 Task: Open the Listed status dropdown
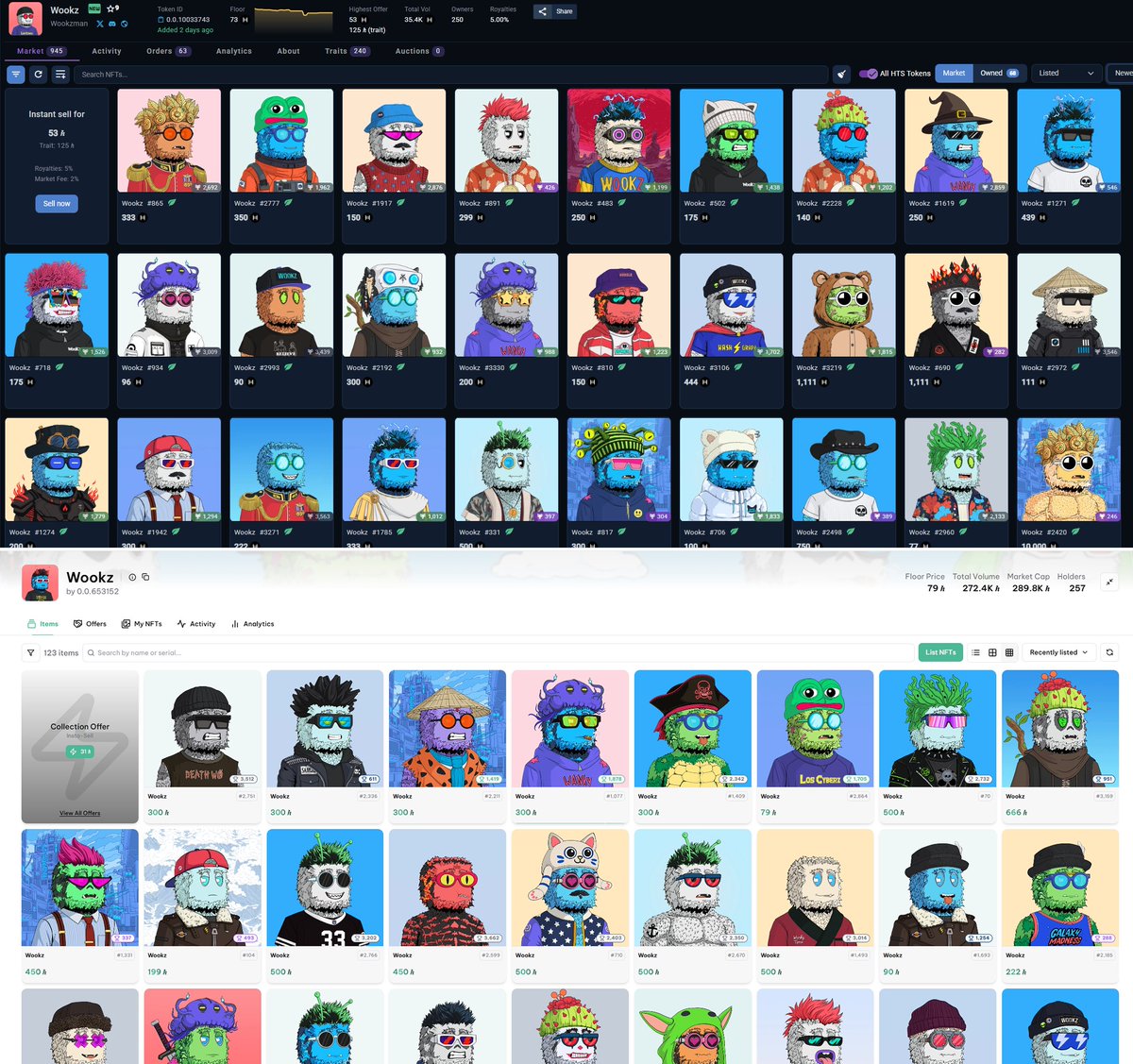(1067, 73)
